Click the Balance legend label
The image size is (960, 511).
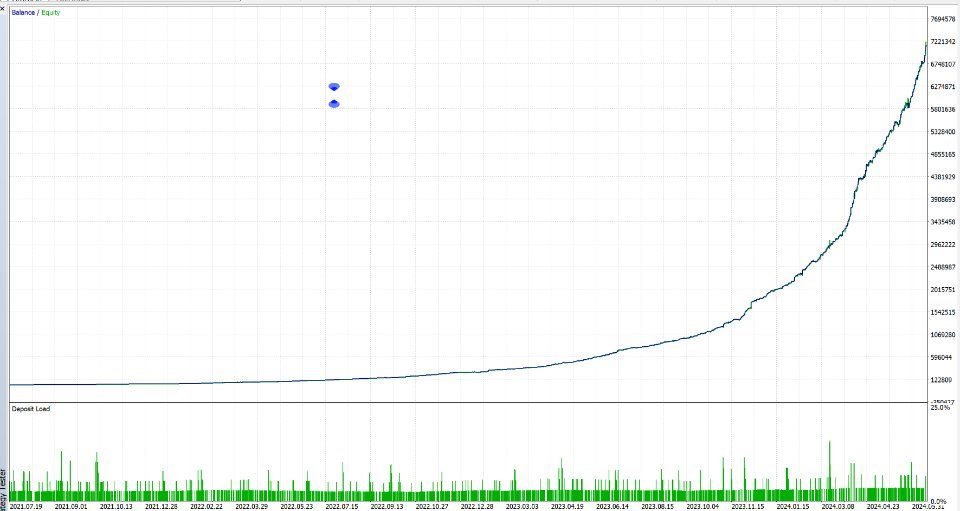[23, 13]
